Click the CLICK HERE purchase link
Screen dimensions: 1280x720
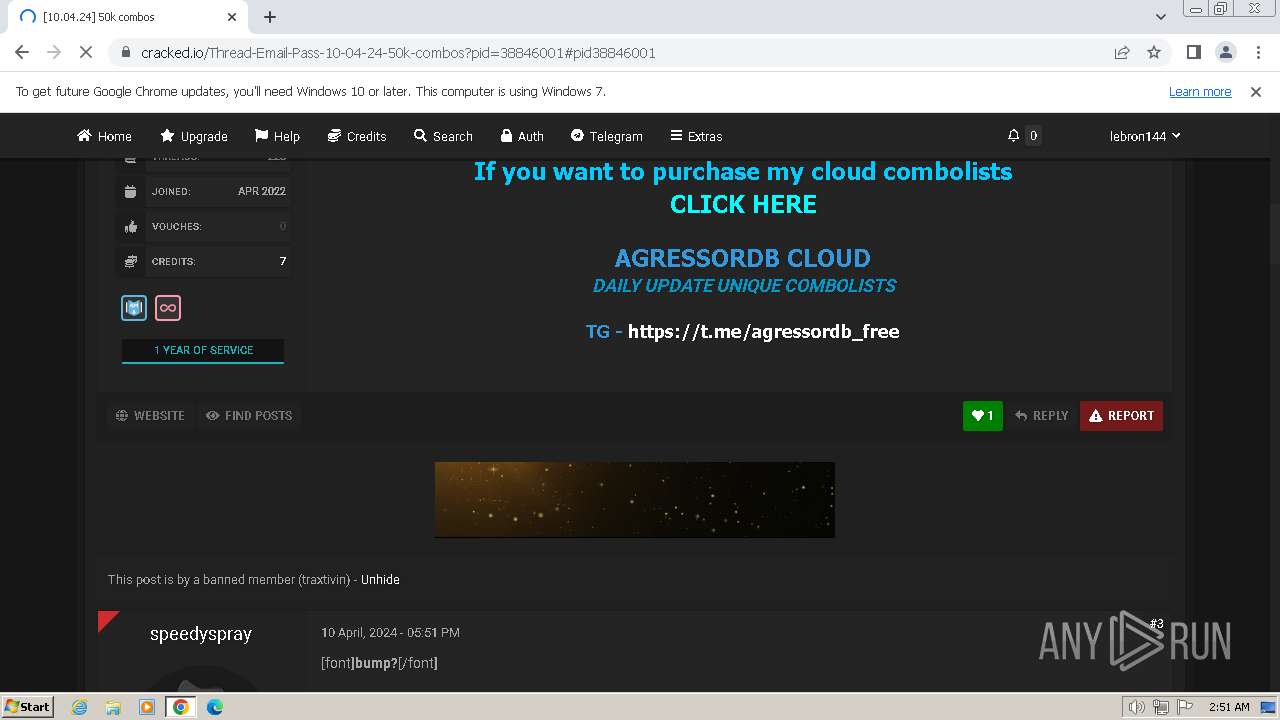[x=743, y=204]
